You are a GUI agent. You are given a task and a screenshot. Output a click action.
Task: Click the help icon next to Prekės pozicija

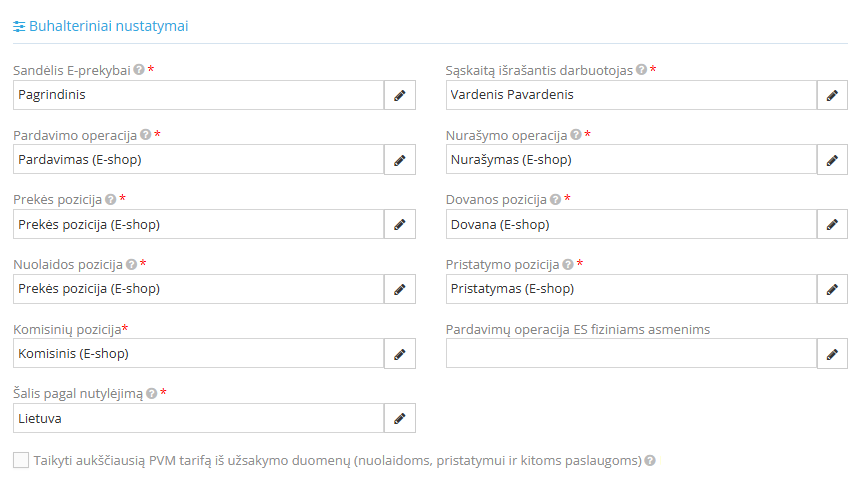(x=110, y=200)
